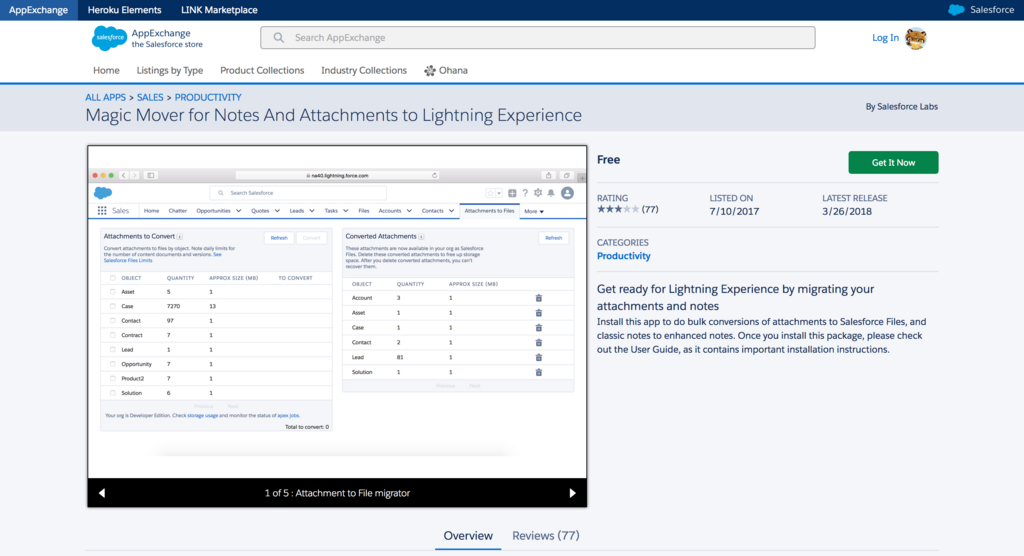Open Heroku Elements tab
The image size is (1024, 556).
(124, 10)
